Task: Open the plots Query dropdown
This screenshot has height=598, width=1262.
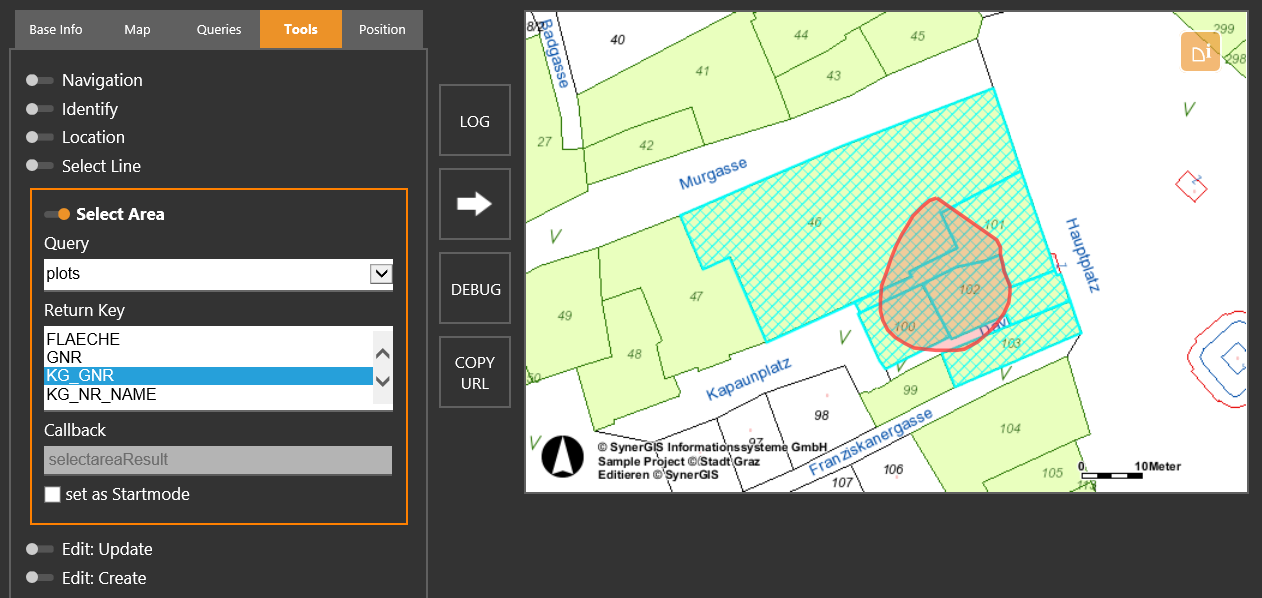Action: 382,272
